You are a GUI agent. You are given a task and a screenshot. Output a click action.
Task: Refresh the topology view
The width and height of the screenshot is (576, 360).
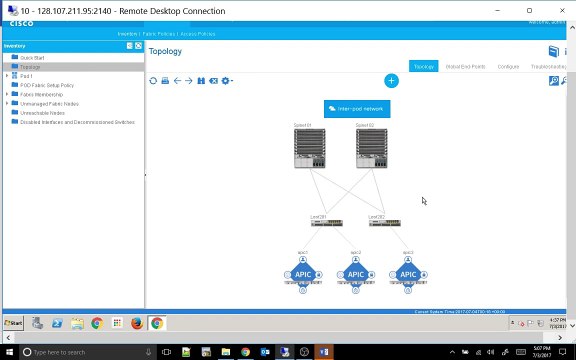point(153,81)
